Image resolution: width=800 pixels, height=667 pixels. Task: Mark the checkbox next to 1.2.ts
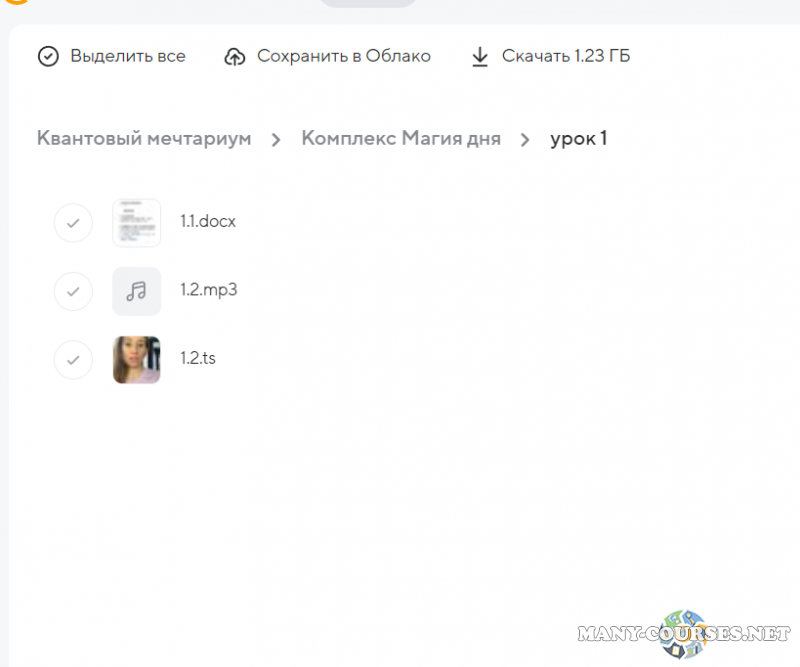[73, 359]
